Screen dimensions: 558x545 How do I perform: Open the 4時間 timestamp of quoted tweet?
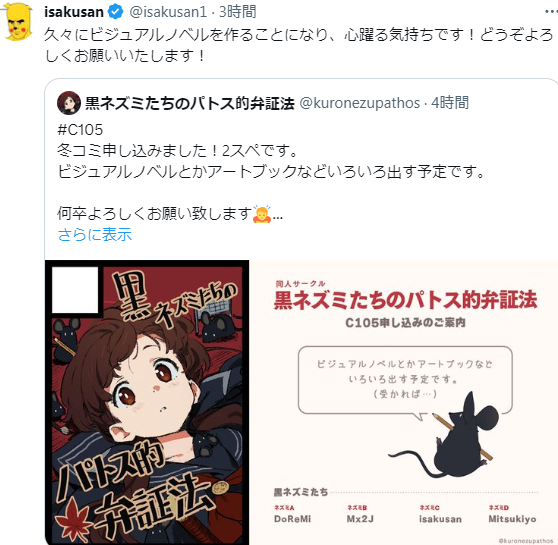[450, 103]
